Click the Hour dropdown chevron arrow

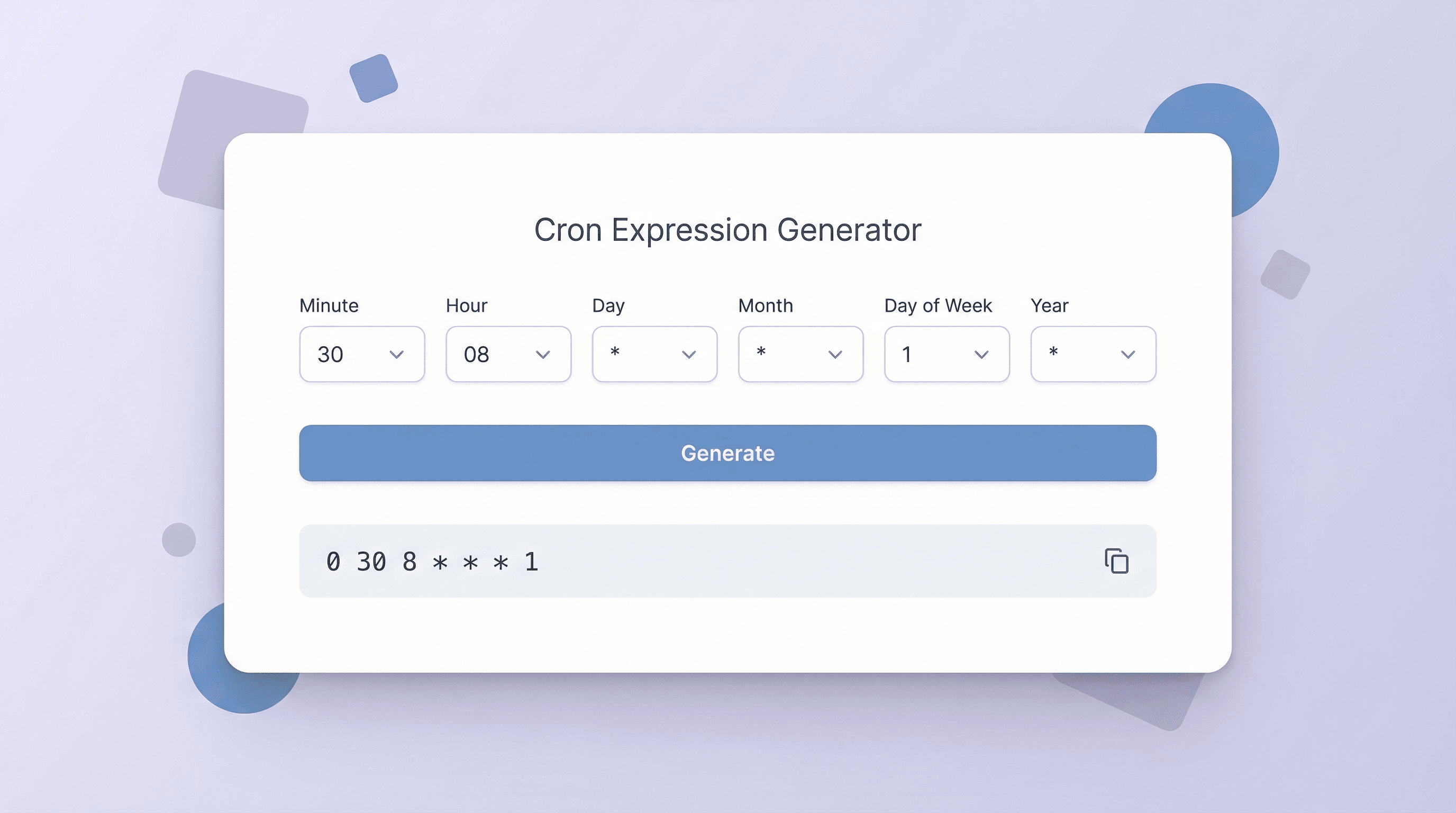point(543,355)
